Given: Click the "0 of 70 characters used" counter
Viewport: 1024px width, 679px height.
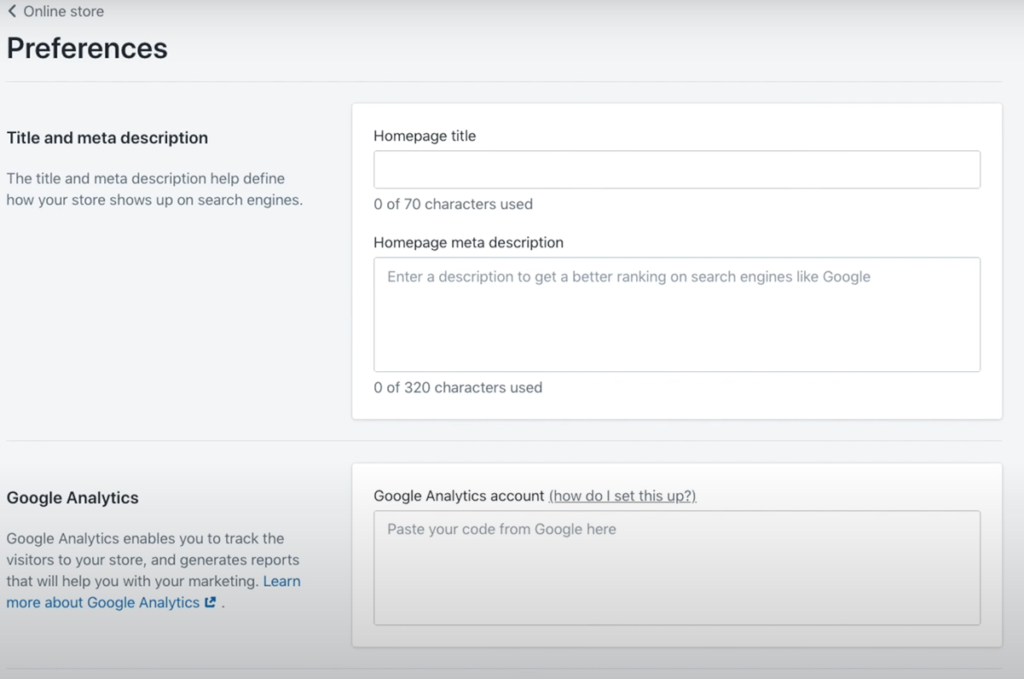Looking at the screenshot, I should point(453,204).
